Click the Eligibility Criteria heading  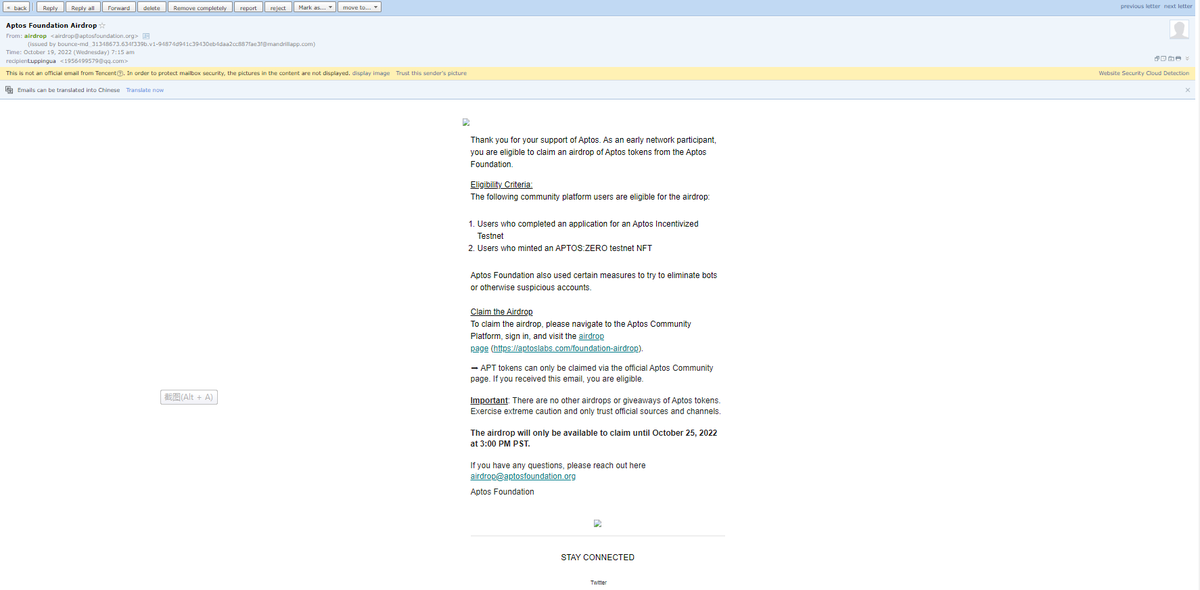click(x=501, y=184)
